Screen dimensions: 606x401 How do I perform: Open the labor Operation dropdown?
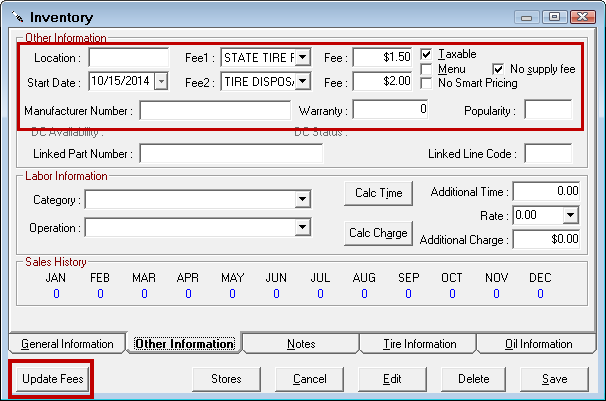pyautogui.click(x=302, y=228)
